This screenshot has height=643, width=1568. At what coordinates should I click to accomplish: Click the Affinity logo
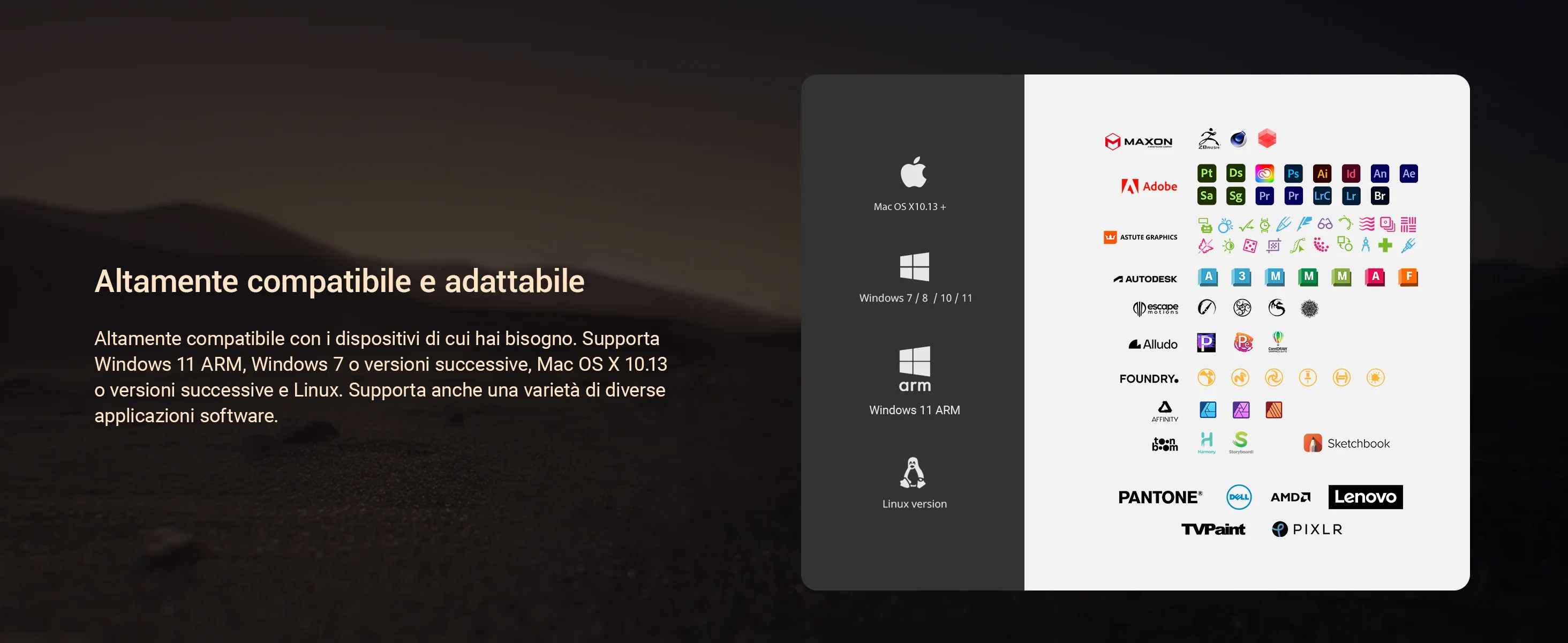tap(1164, 412)
